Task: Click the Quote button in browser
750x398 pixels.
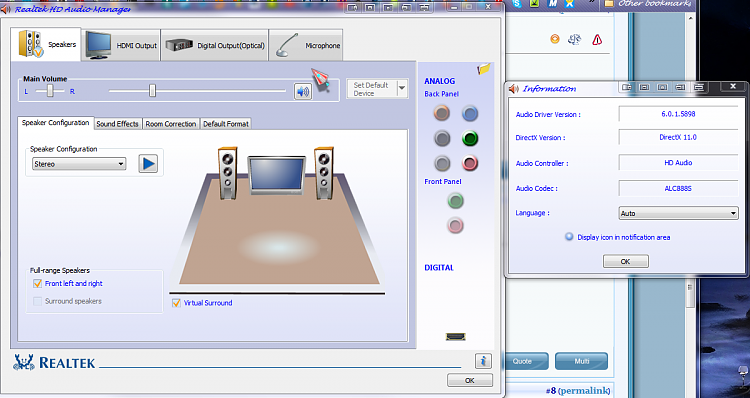Action: click(x=525, y=361)
